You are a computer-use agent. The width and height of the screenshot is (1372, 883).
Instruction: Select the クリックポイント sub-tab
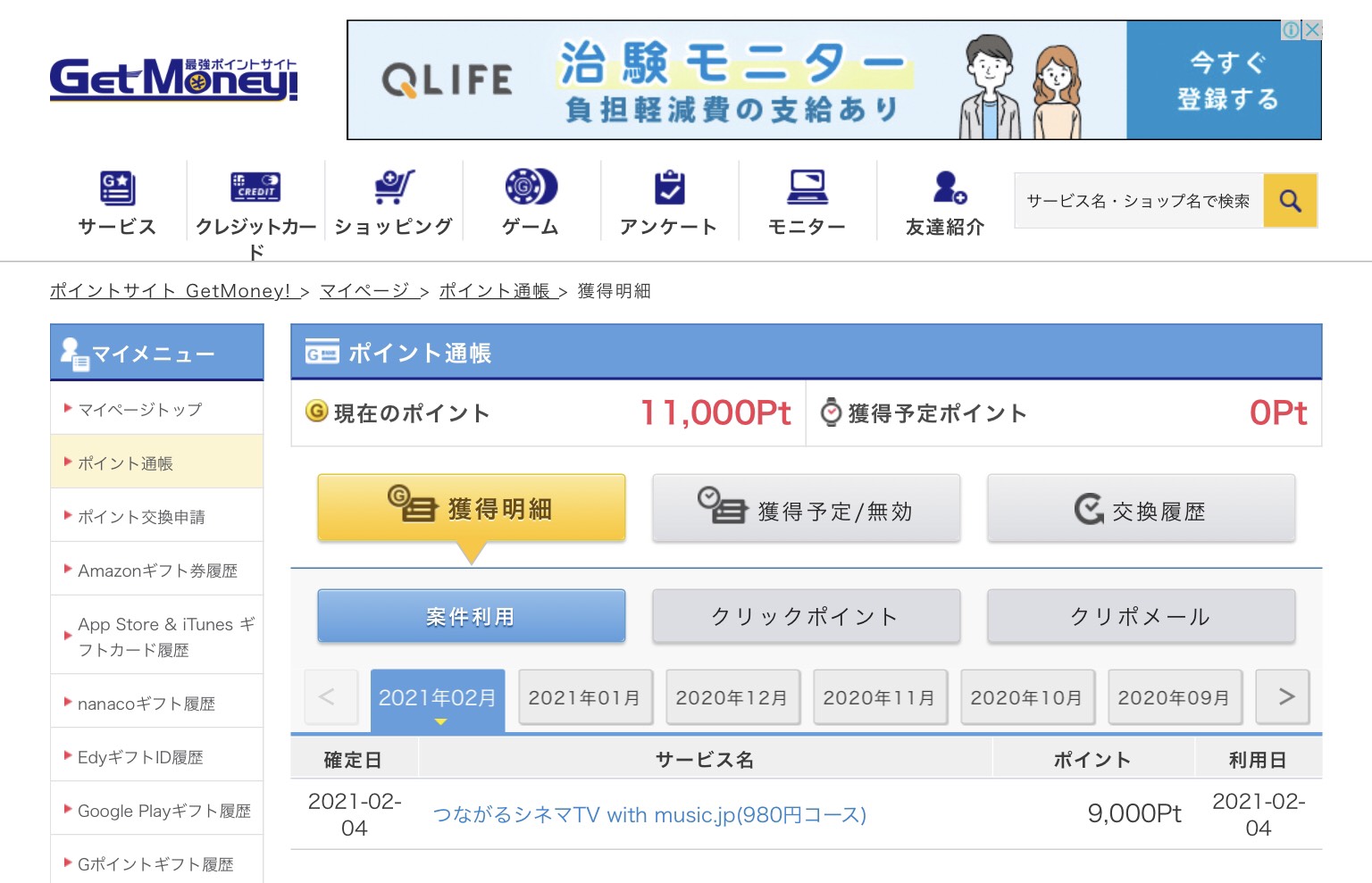pos(807,616)
